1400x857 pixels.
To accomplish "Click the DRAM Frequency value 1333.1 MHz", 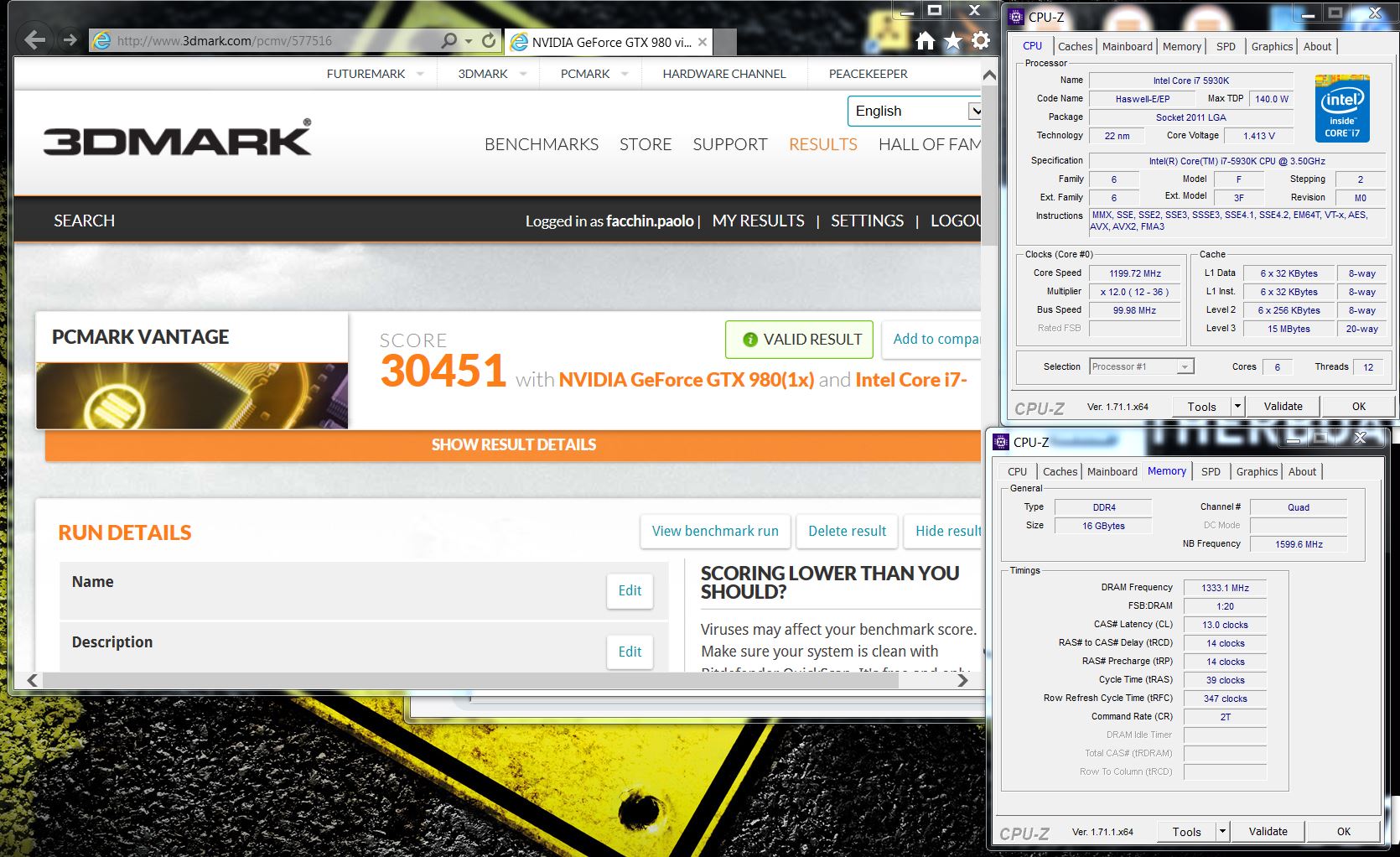I will tap(1225, 588).
